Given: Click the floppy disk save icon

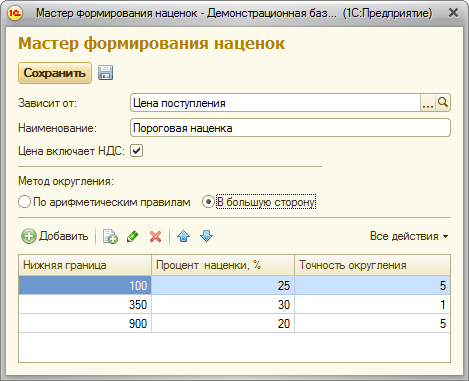Looking at the screenshot, I should pos(105,73).
